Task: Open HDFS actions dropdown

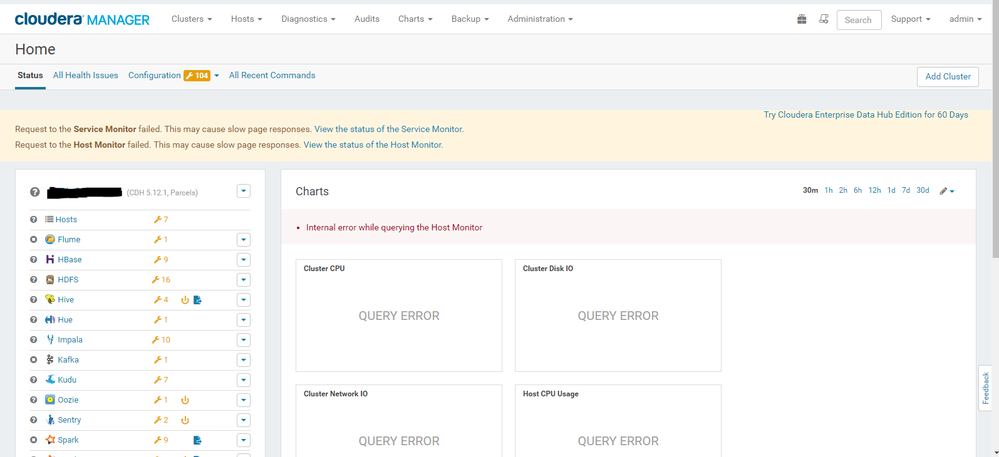Action: (243, 280)
